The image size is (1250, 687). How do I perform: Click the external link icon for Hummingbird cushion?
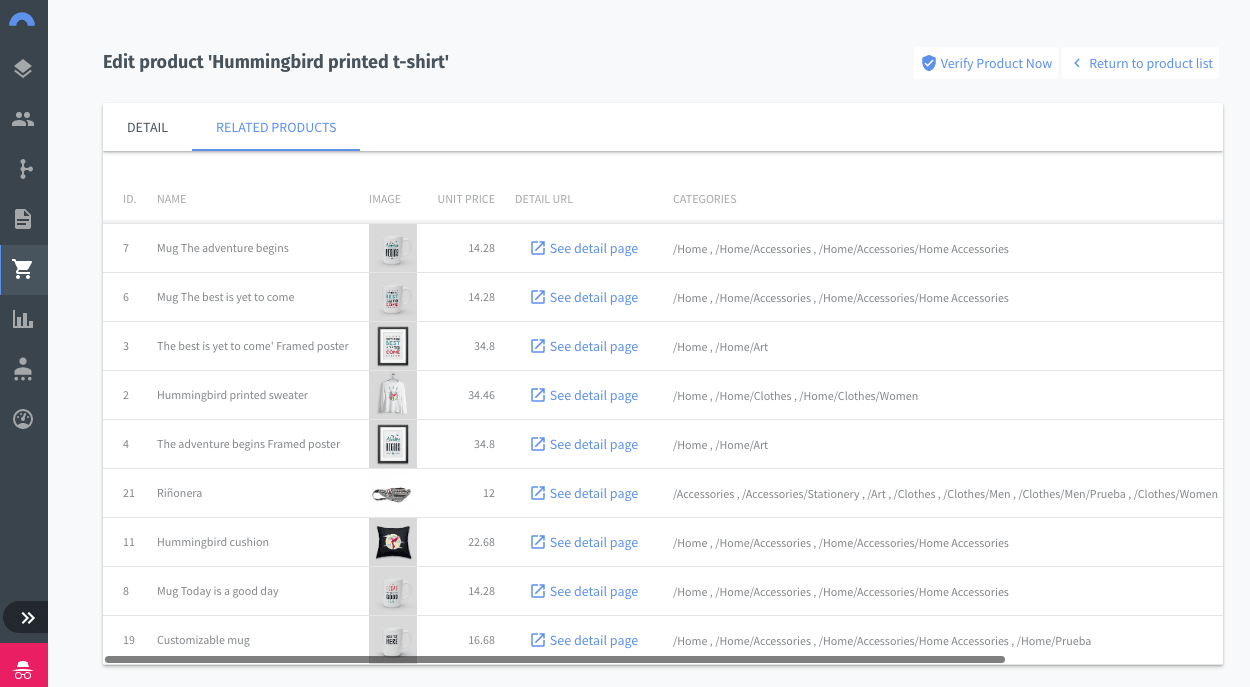pos(537,542)
